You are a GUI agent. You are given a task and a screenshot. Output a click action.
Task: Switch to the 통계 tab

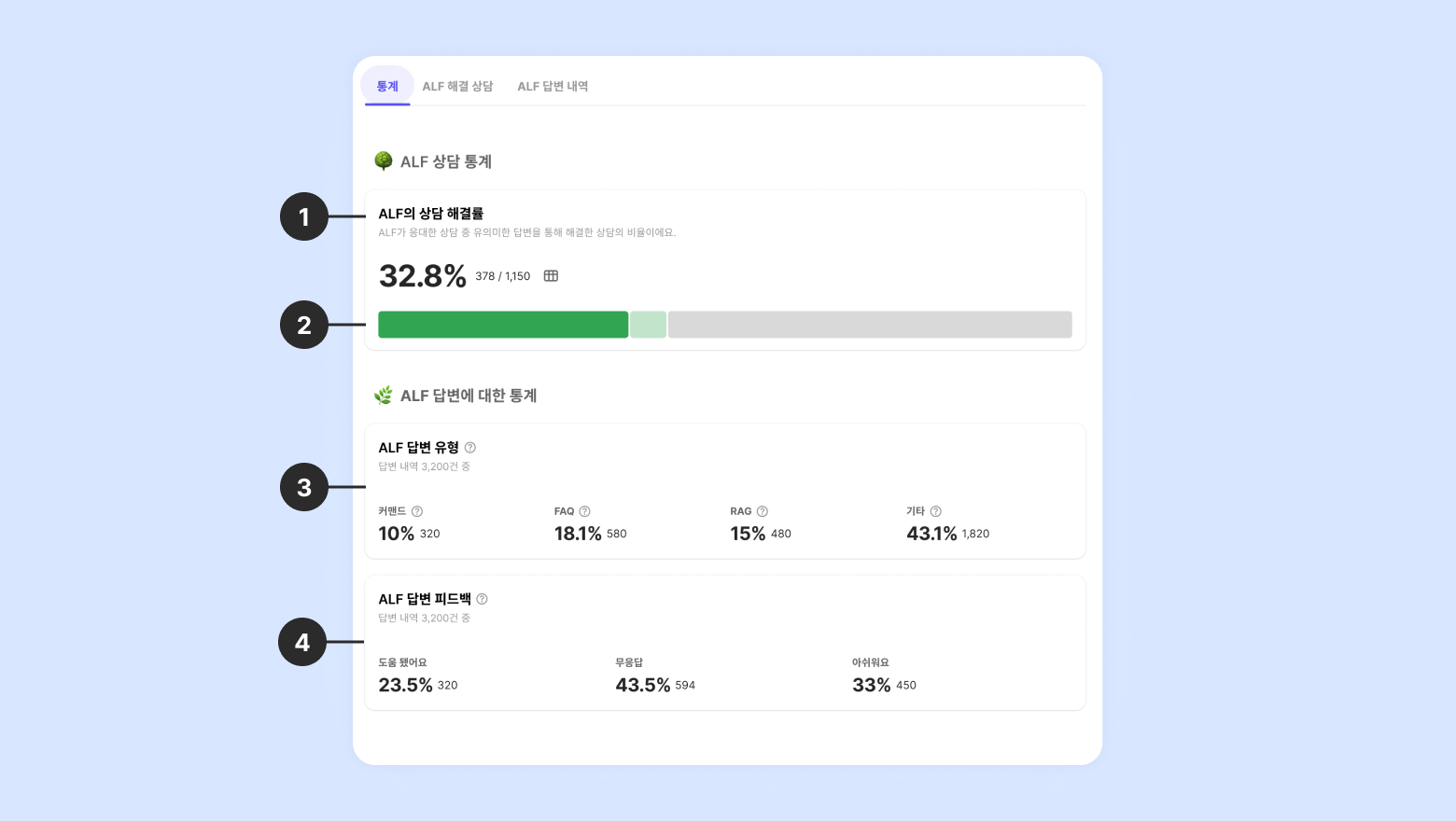(387, 86)
